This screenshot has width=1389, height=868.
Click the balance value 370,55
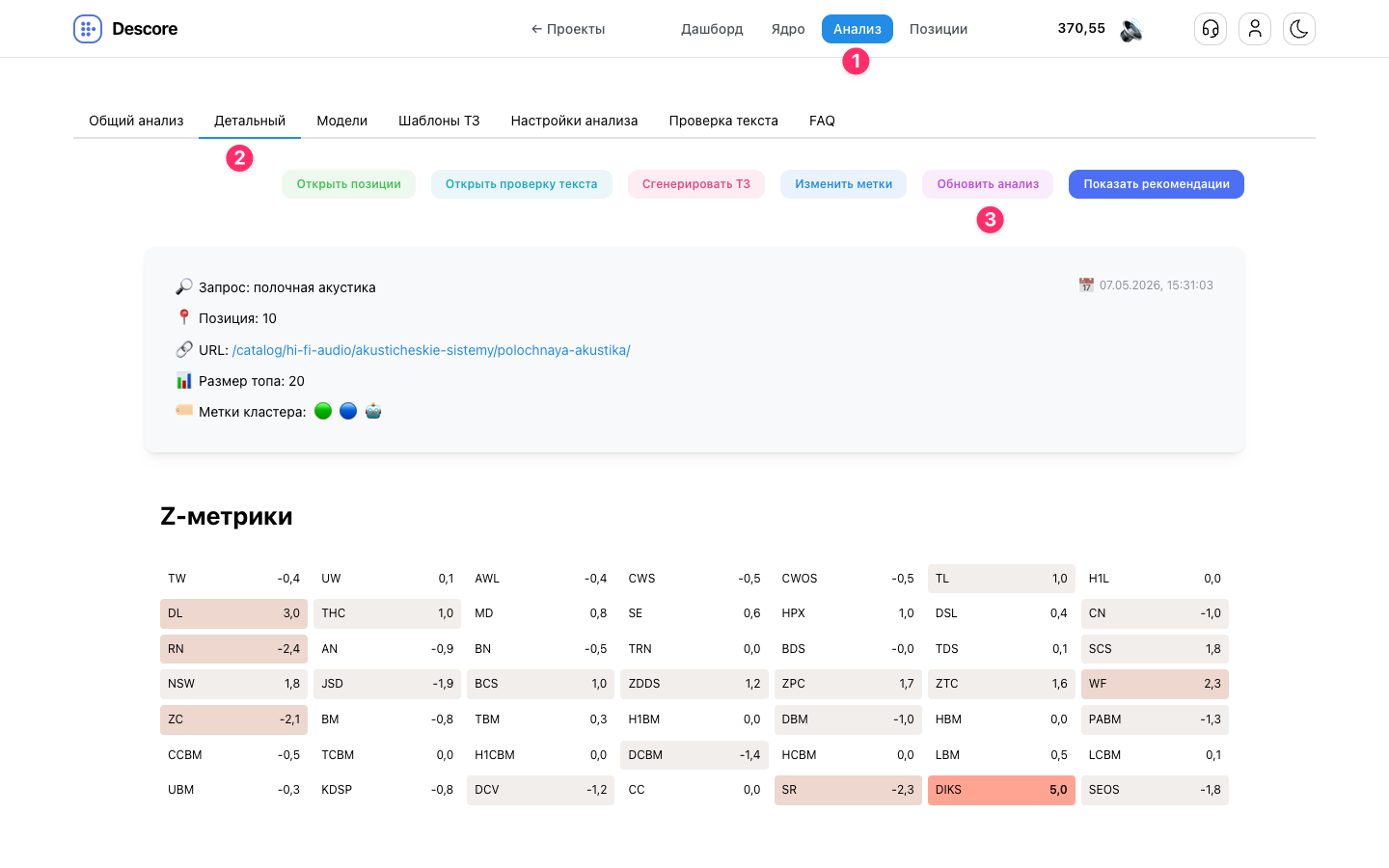click(1081, 28)
